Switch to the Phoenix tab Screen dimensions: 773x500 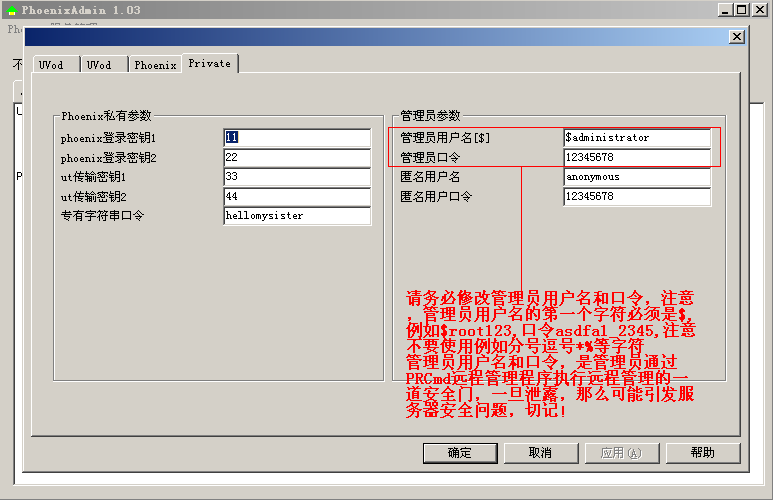click(155, 65)
